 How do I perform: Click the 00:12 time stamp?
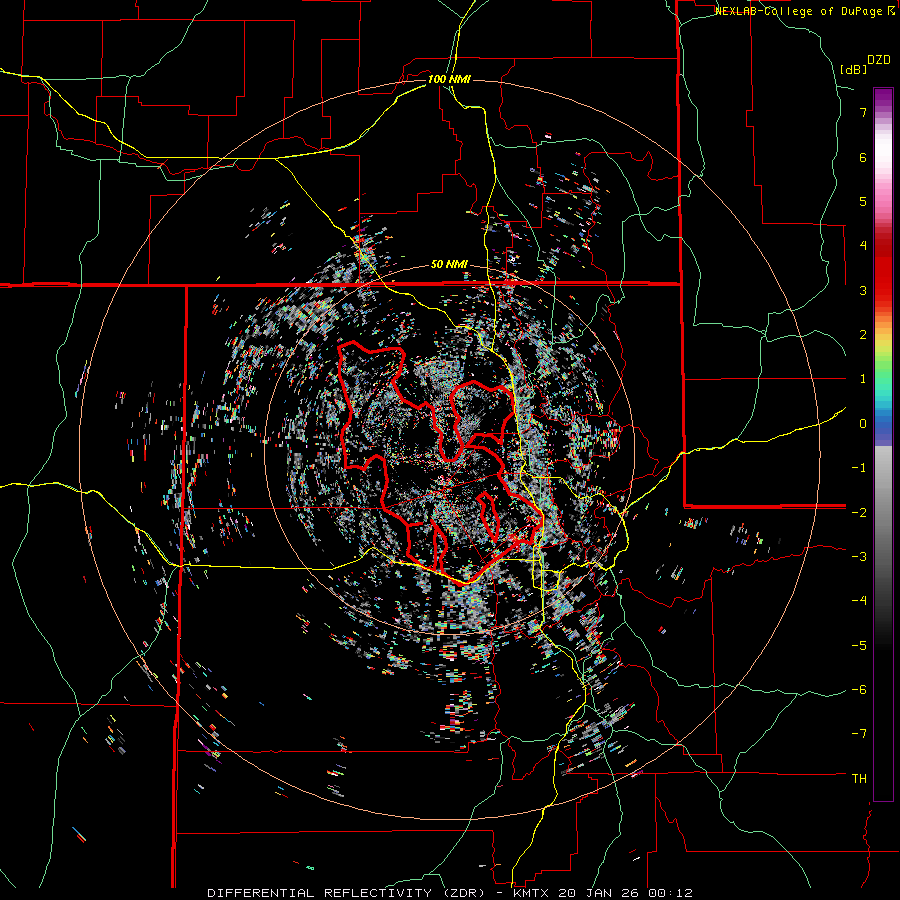click(672, 893)
